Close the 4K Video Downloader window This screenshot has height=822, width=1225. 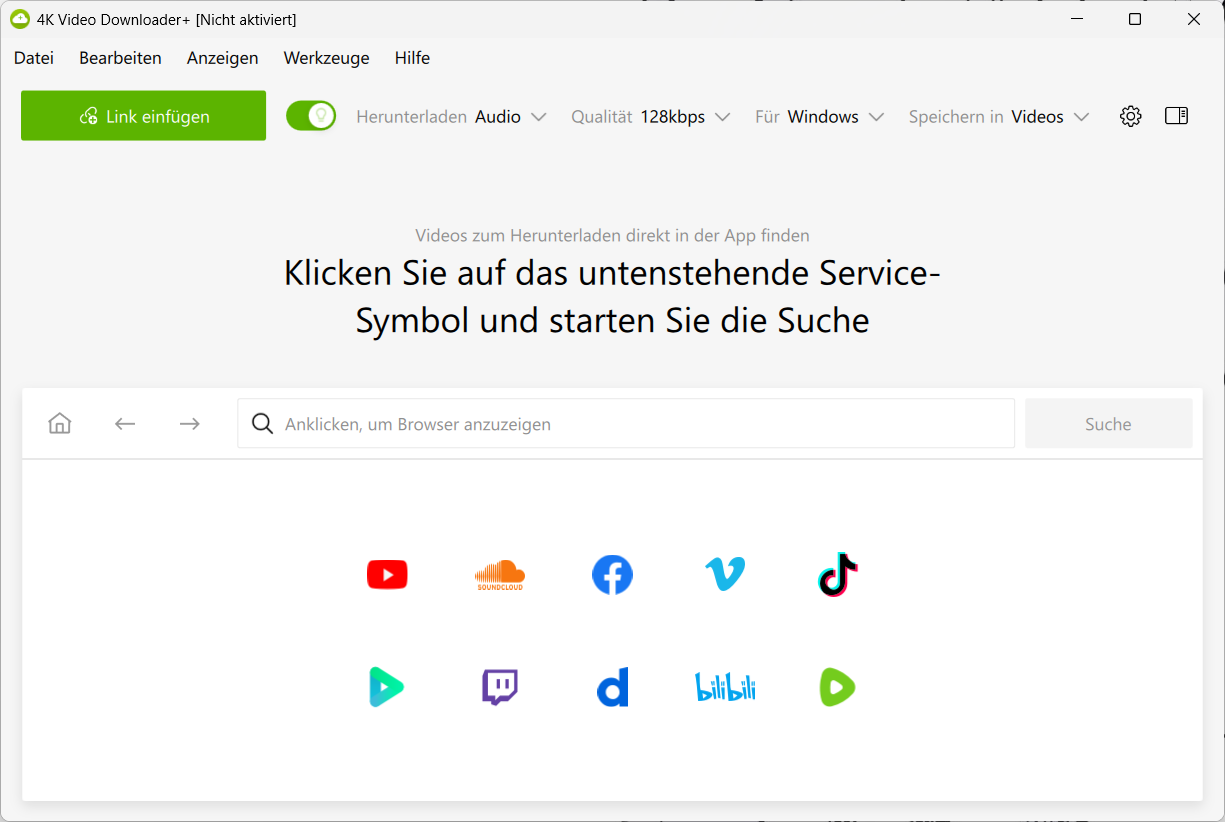pyautogui.click(x=1194, y=19)
